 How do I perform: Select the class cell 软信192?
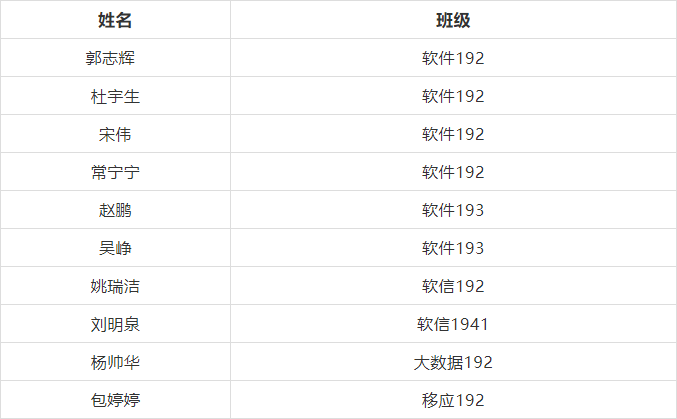pyautogui.click(x=453, y=286)
